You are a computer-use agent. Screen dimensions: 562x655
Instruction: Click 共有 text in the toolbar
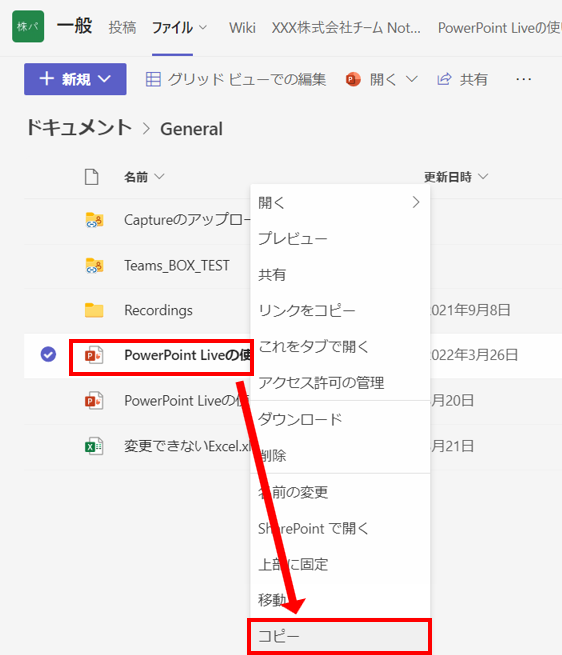coord(474,79)
